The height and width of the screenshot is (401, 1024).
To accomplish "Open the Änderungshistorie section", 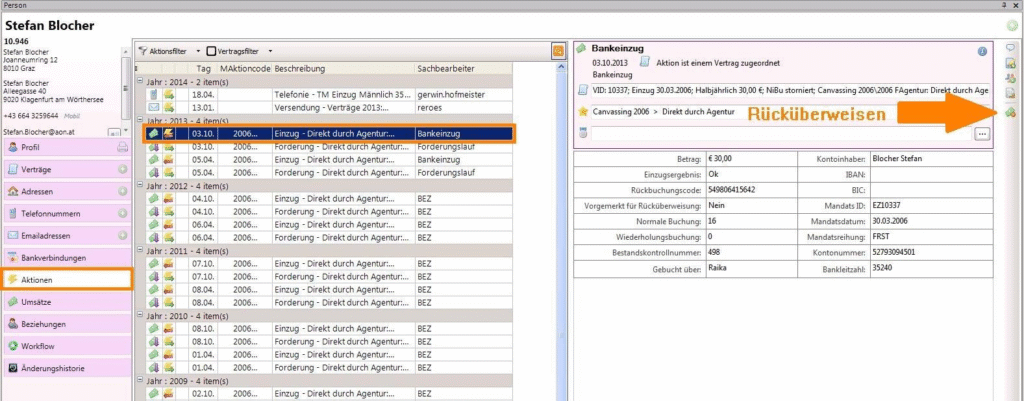I will 67,368.
